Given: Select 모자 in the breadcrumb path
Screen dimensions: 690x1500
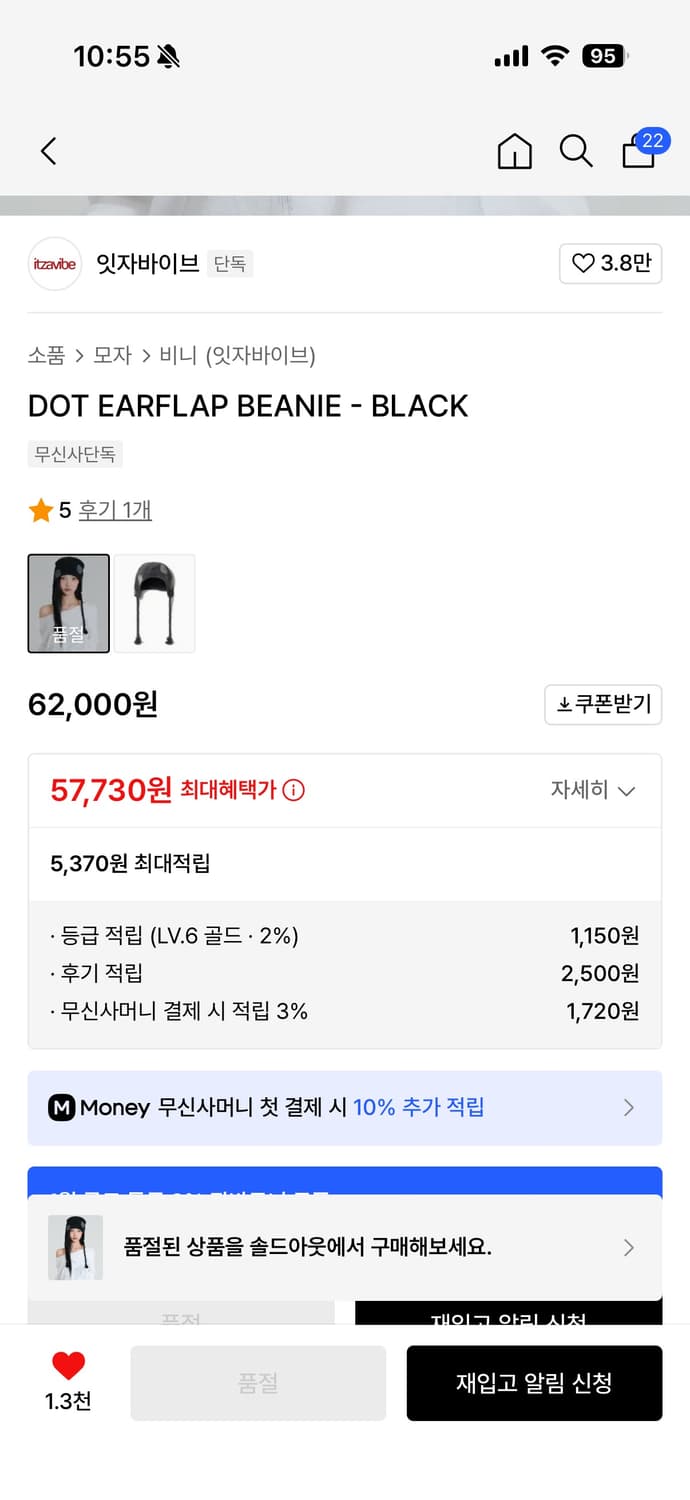Looking at the screenshot, I should point(110,356).
